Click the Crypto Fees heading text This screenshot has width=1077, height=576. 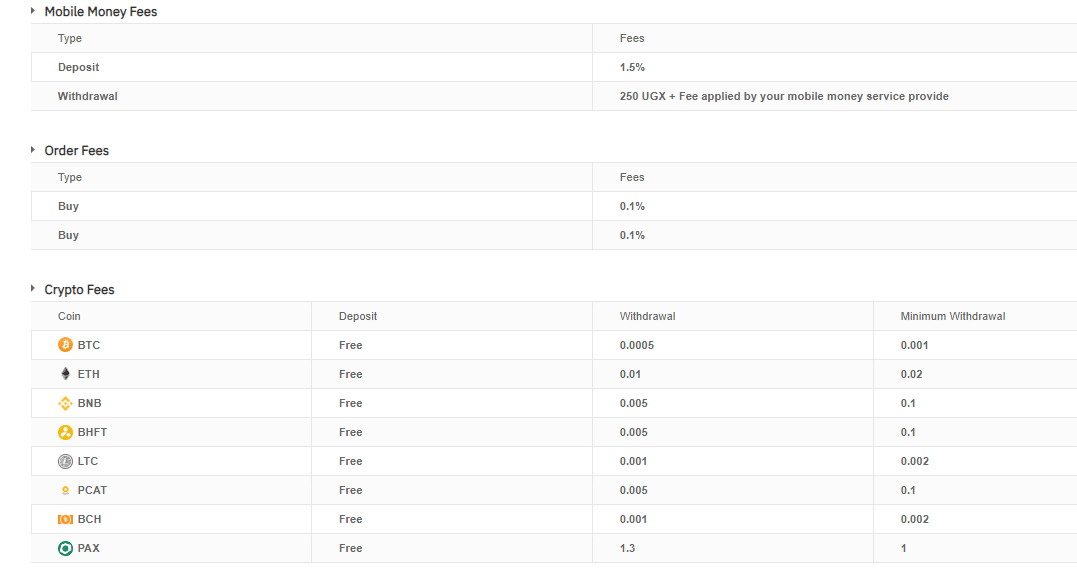[x=80, y=290]
